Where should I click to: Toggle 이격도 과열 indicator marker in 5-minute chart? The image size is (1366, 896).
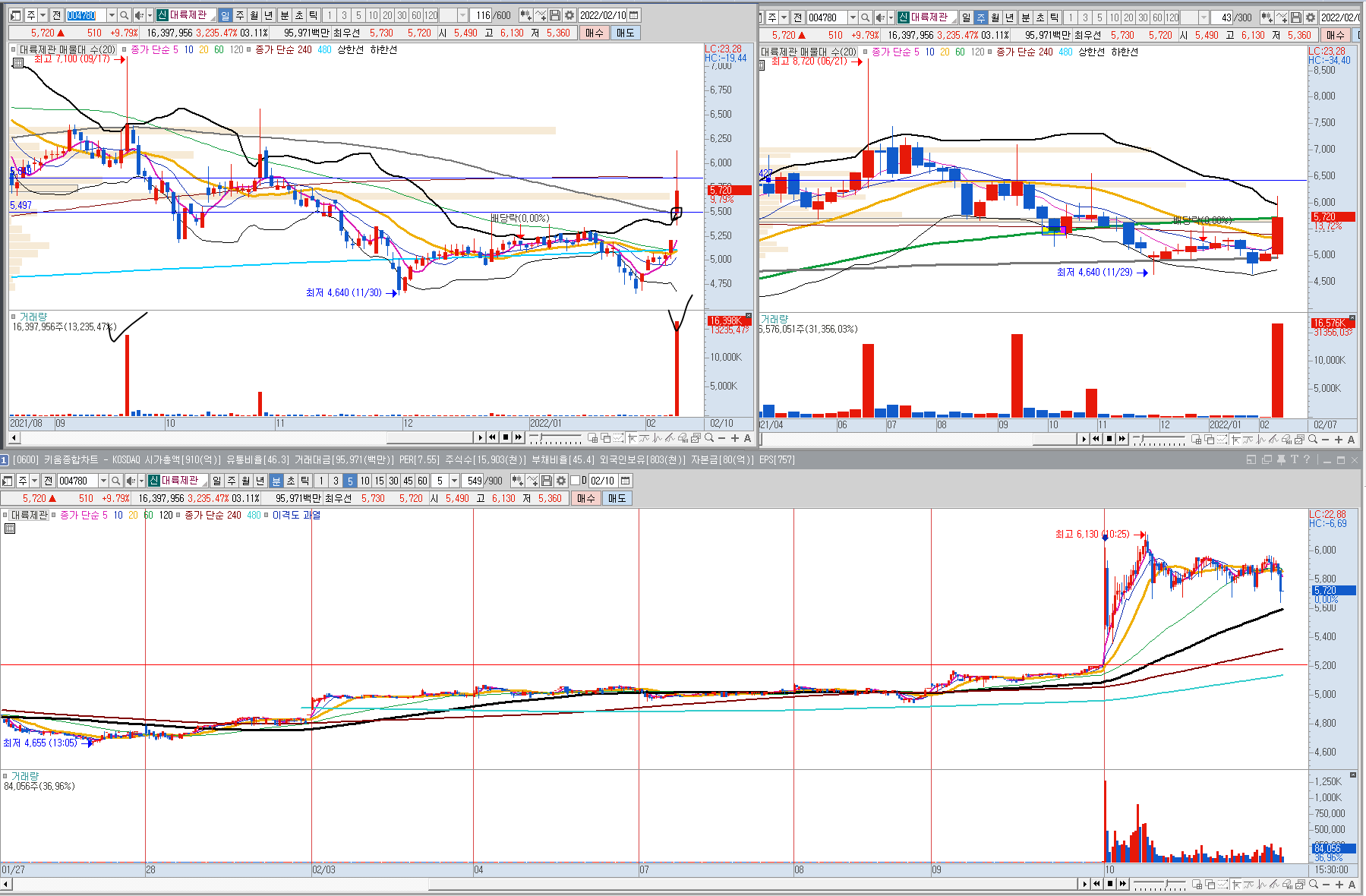point(267,515)
